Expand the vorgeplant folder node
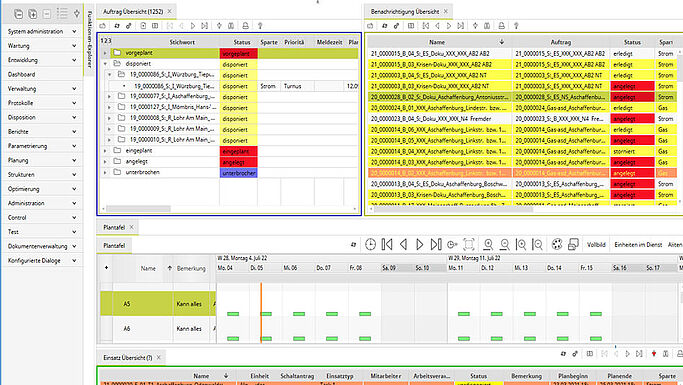The image size is (683, 385). pyautogui.click(x=105, y=53)
